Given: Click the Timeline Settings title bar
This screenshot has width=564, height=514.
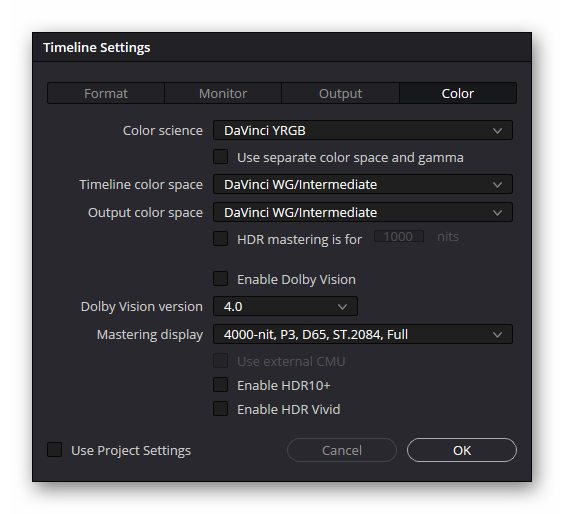Looking at the screenshot, I should [282, 47].
